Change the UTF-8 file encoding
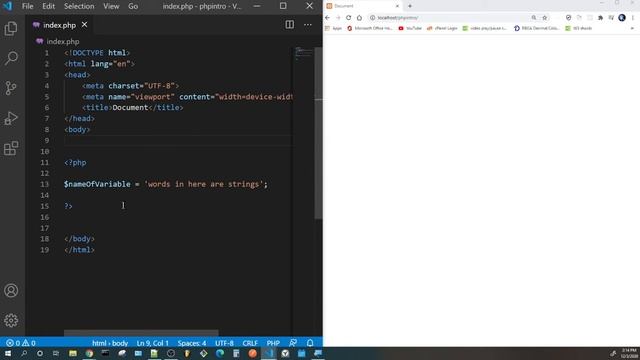The height and width of the screenshot is (360, 640). (224, 343)
